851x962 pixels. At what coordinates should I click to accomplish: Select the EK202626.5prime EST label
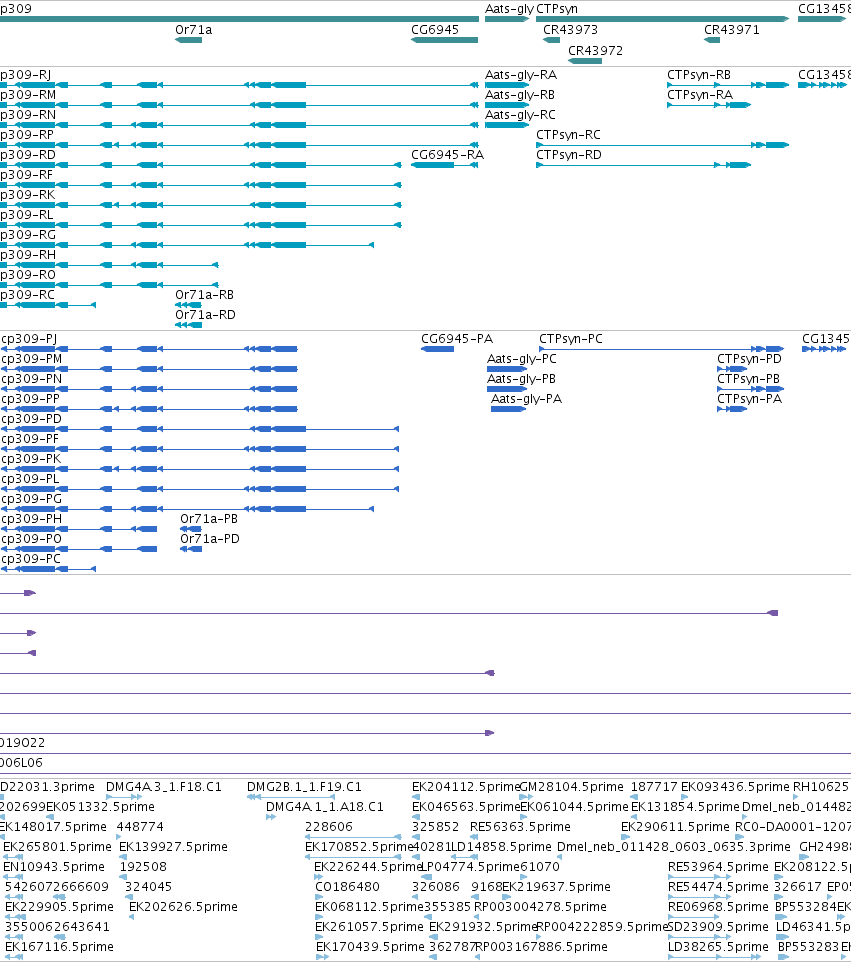183,906
